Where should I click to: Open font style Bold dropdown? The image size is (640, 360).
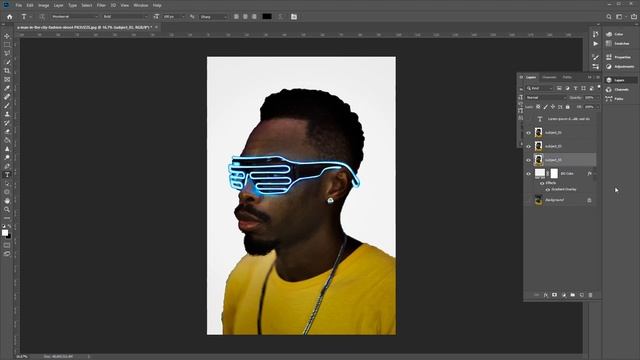(125, 17)
